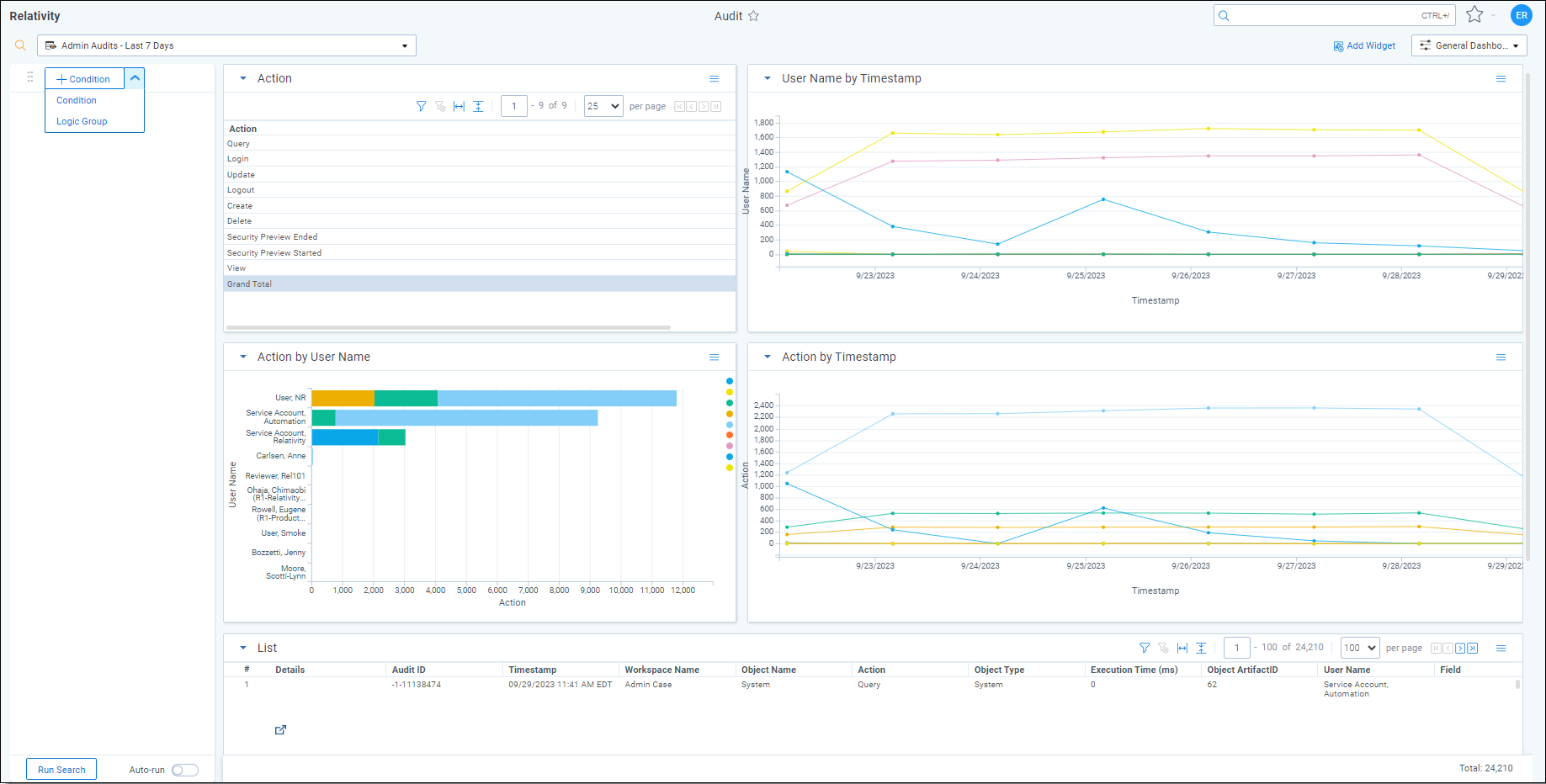Go to next page in List widget
Image resolution: width=1546 pixels, height=784 pixels.
point(1460,648)
